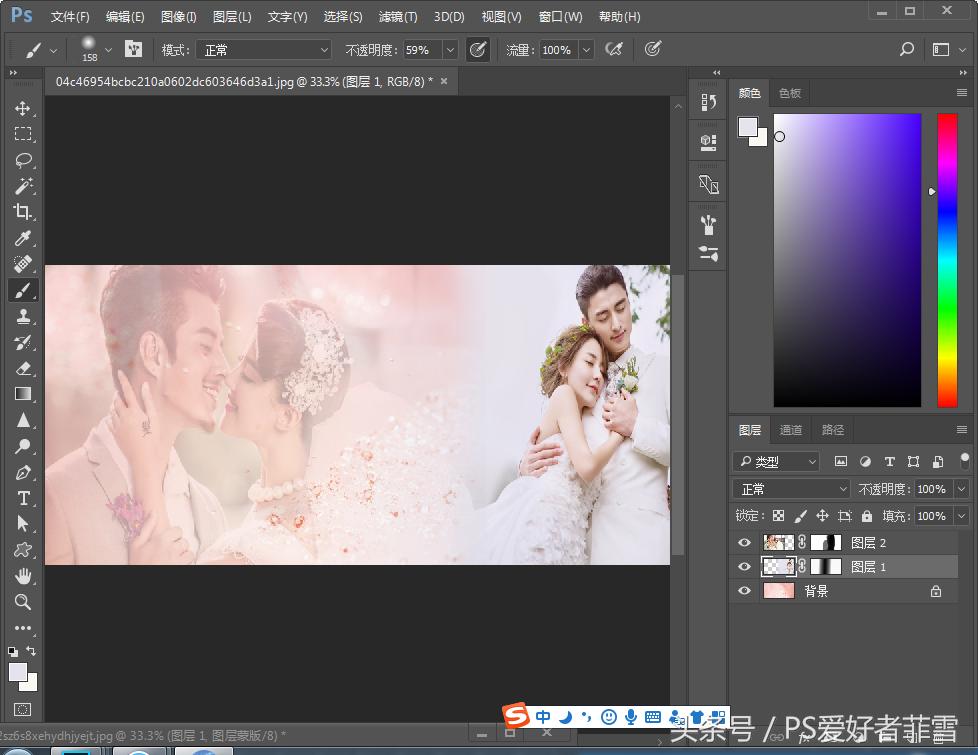
Task: Select the Zoom tool
Action: coord(22,602)
